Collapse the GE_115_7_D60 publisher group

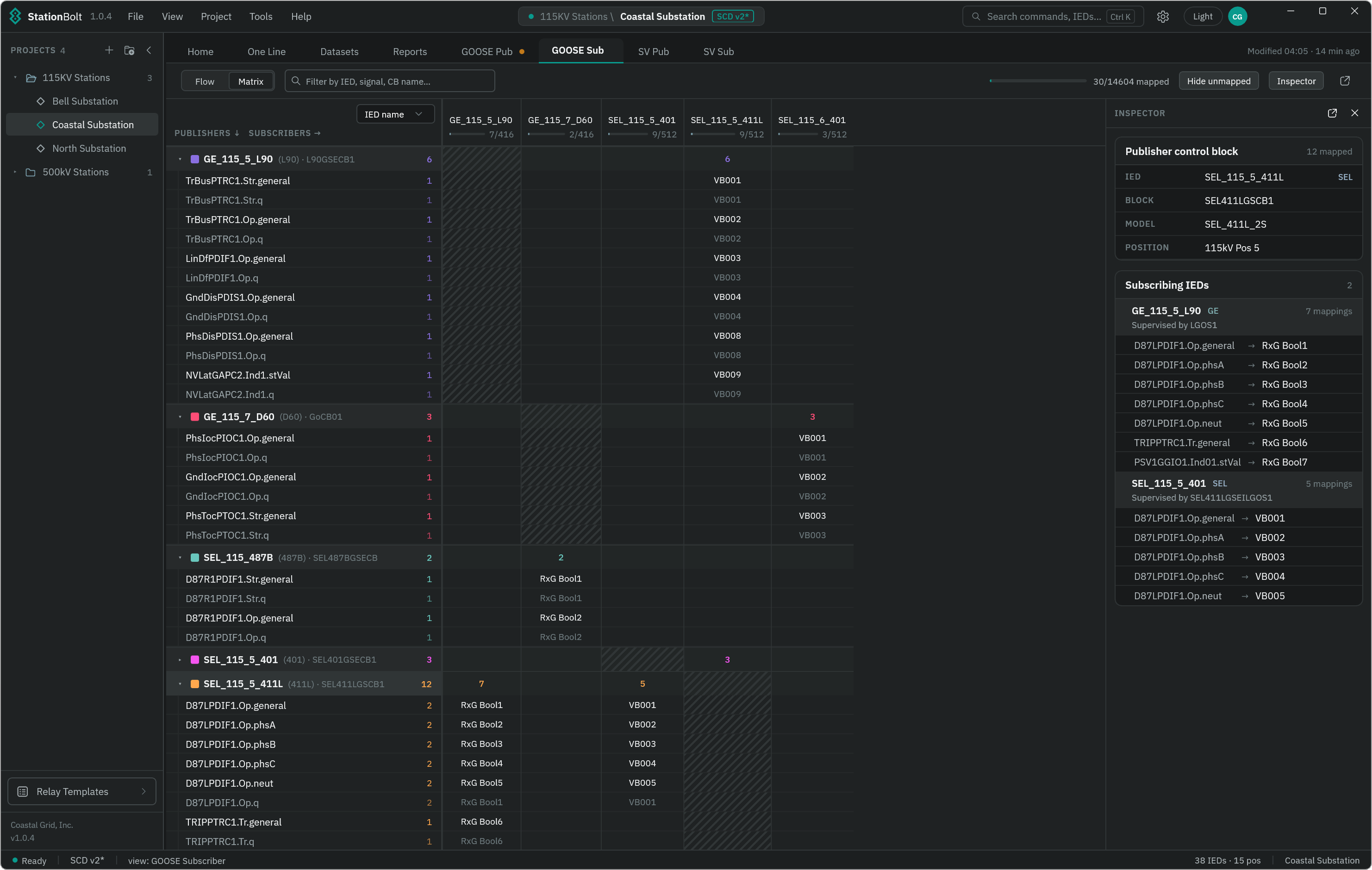click(x=180, y=416)
